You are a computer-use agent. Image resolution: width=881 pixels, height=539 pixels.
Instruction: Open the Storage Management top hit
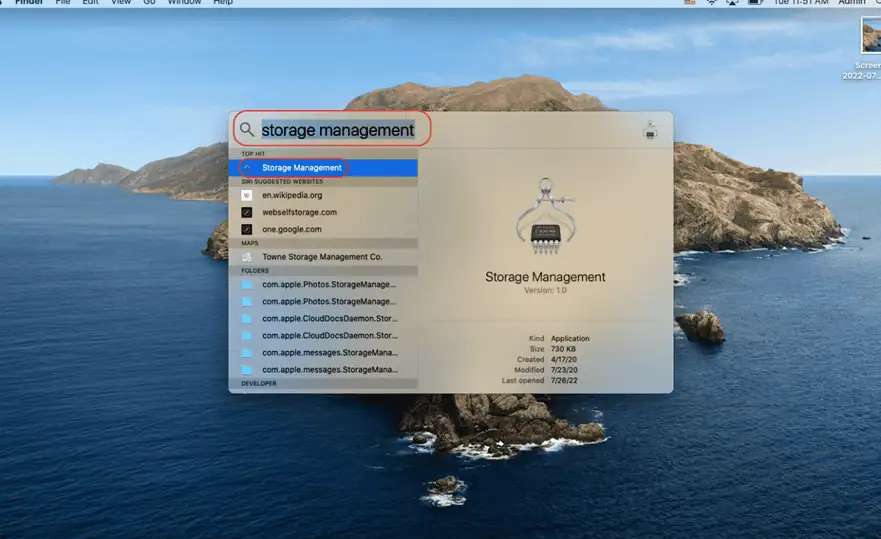coord(323,167)
